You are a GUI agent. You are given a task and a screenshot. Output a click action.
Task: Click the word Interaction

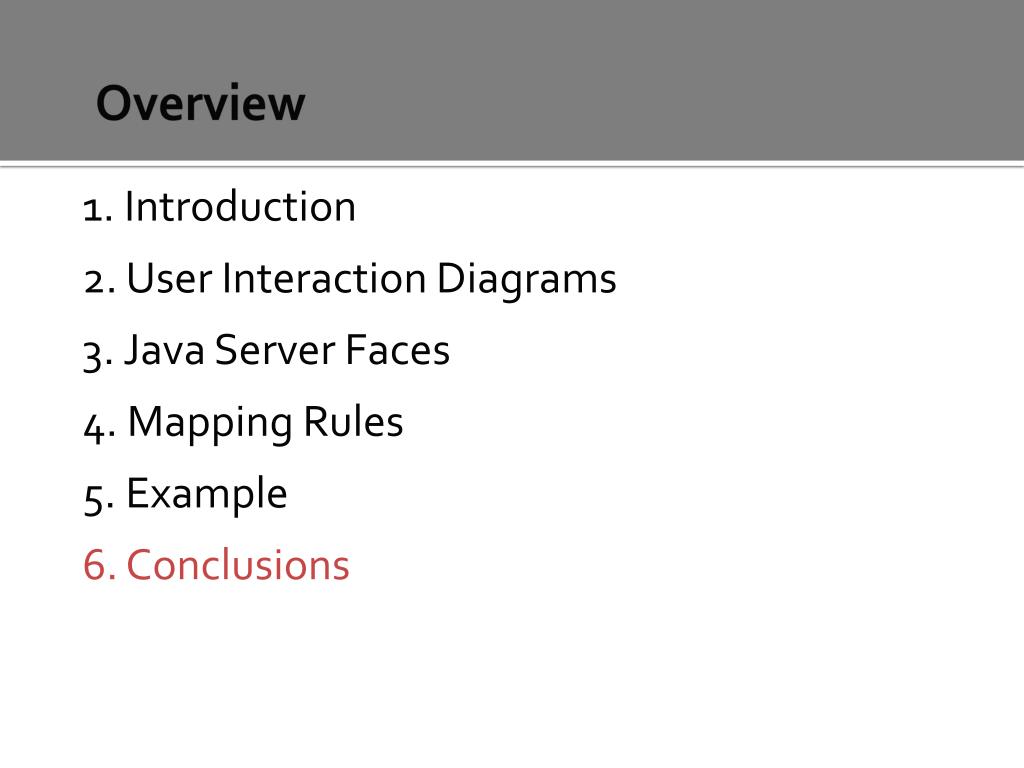324,278
